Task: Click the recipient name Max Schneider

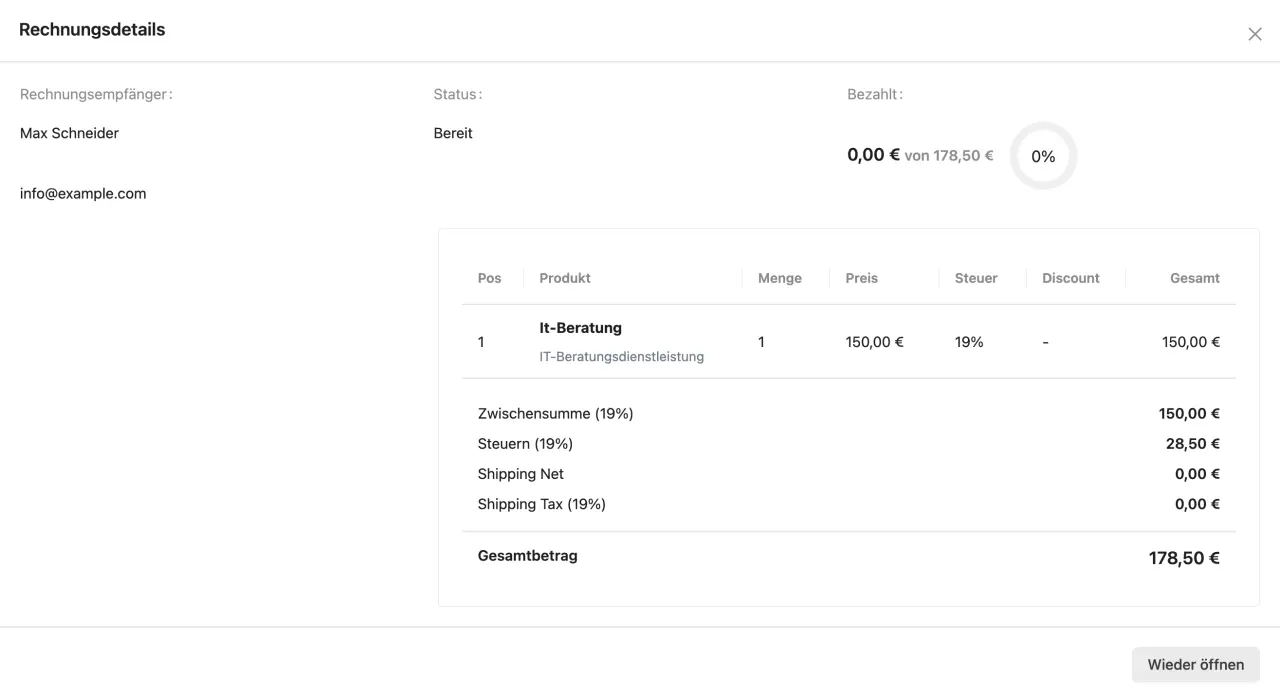Action: point(69,133)
